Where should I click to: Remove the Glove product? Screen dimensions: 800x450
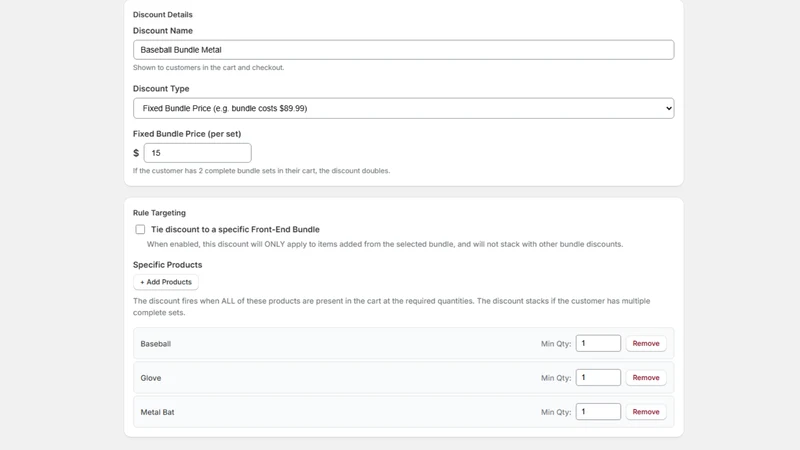(646, 378)
